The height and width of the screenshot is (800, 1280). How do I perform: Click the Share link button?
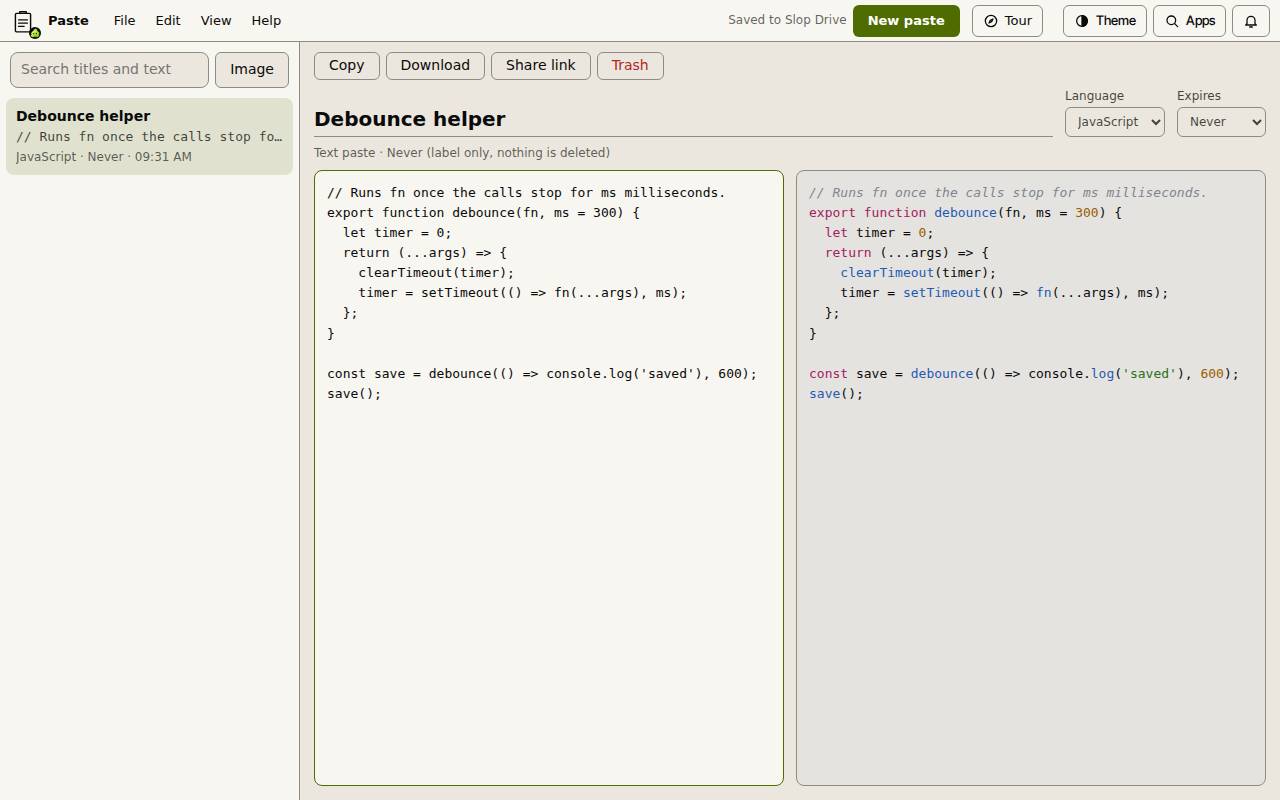pyautogui.click(x=541, y=66)
